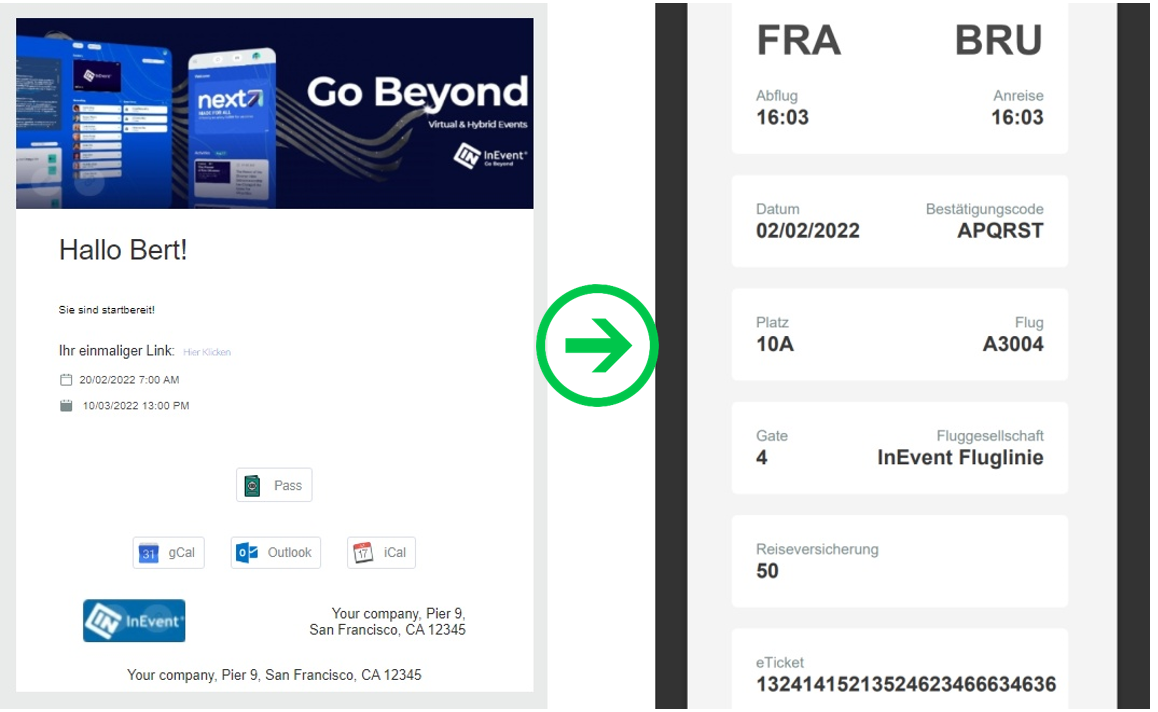Click the end date calendar icon

coord(66,405)
